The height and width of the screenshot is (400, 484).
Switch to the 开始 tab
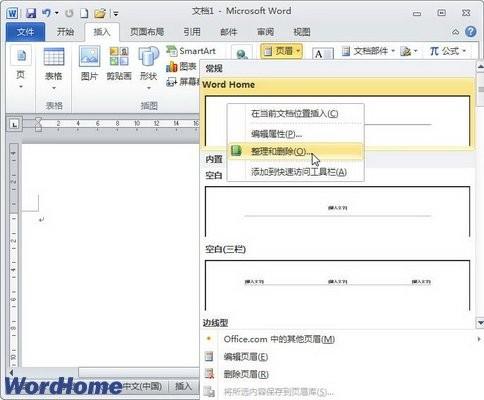click(65, 32)
